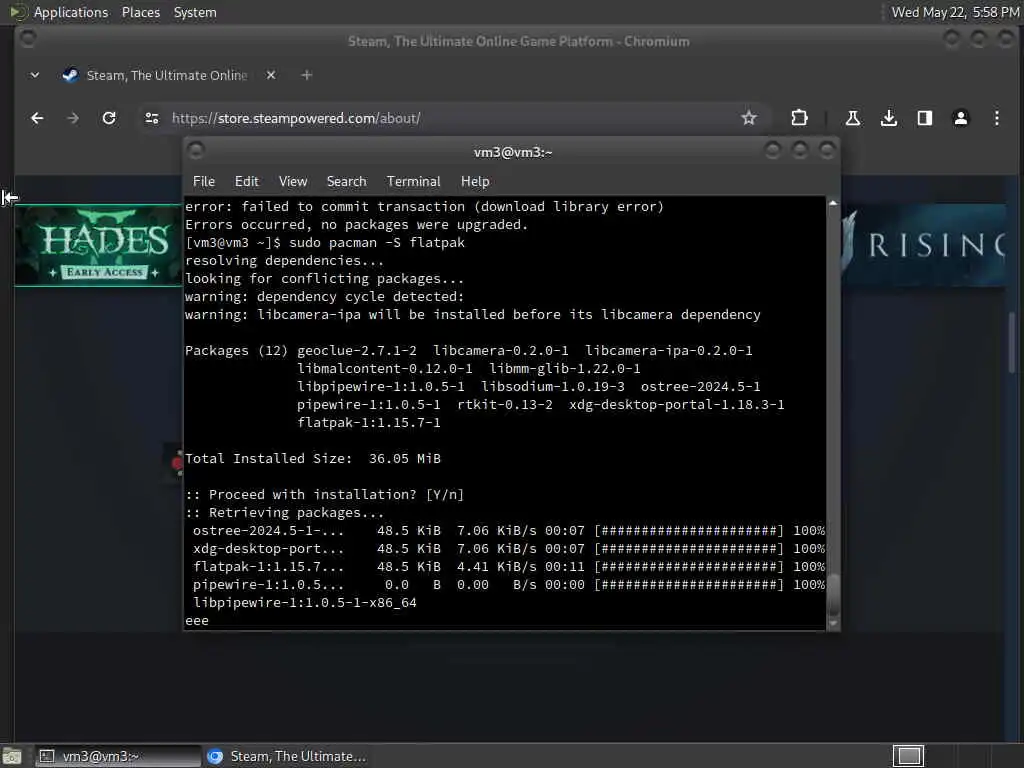Open the Terminal menu

click(413, 182)
